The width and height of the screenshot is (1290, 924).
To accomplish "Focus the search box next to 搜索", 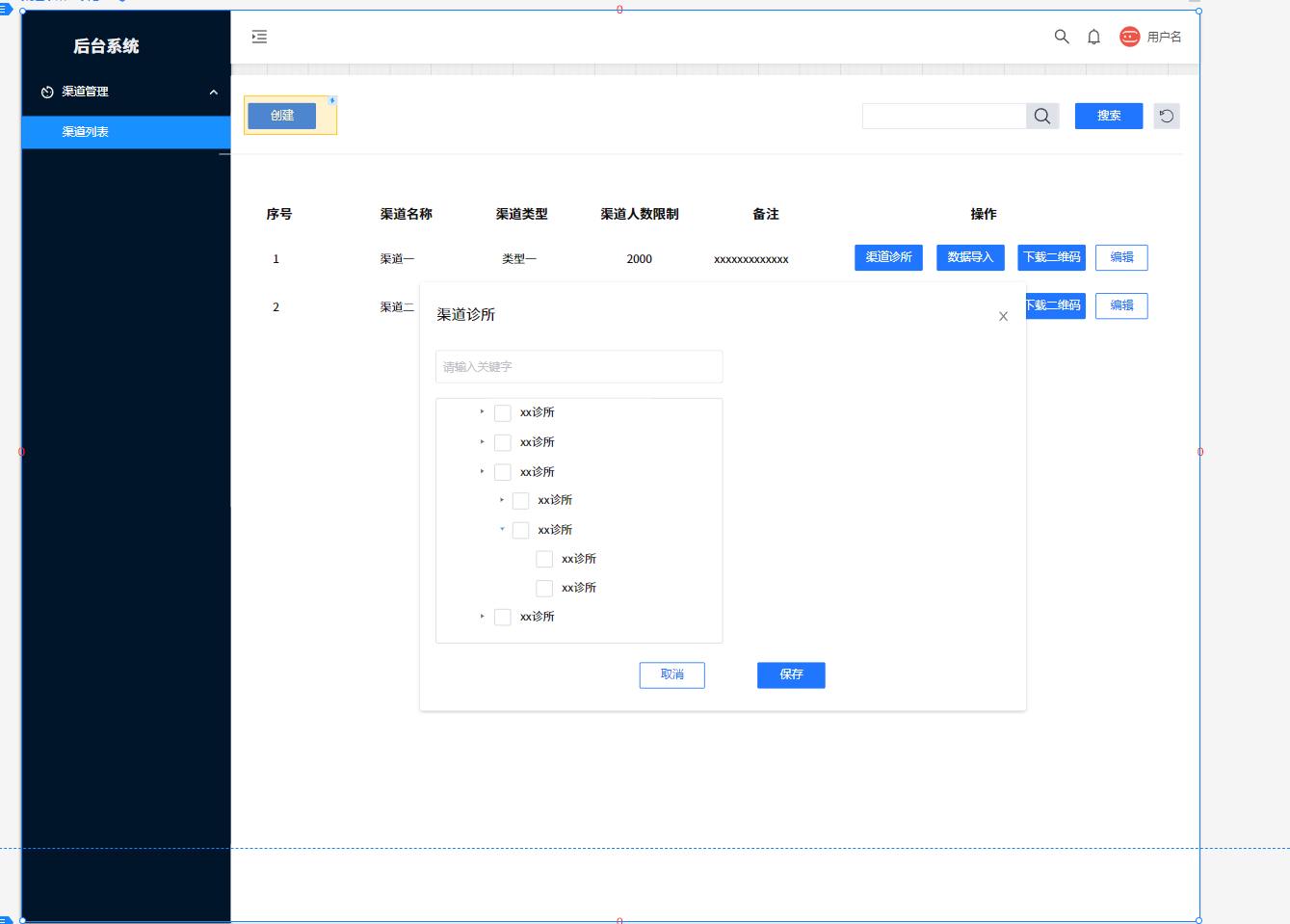I will 944,116.
